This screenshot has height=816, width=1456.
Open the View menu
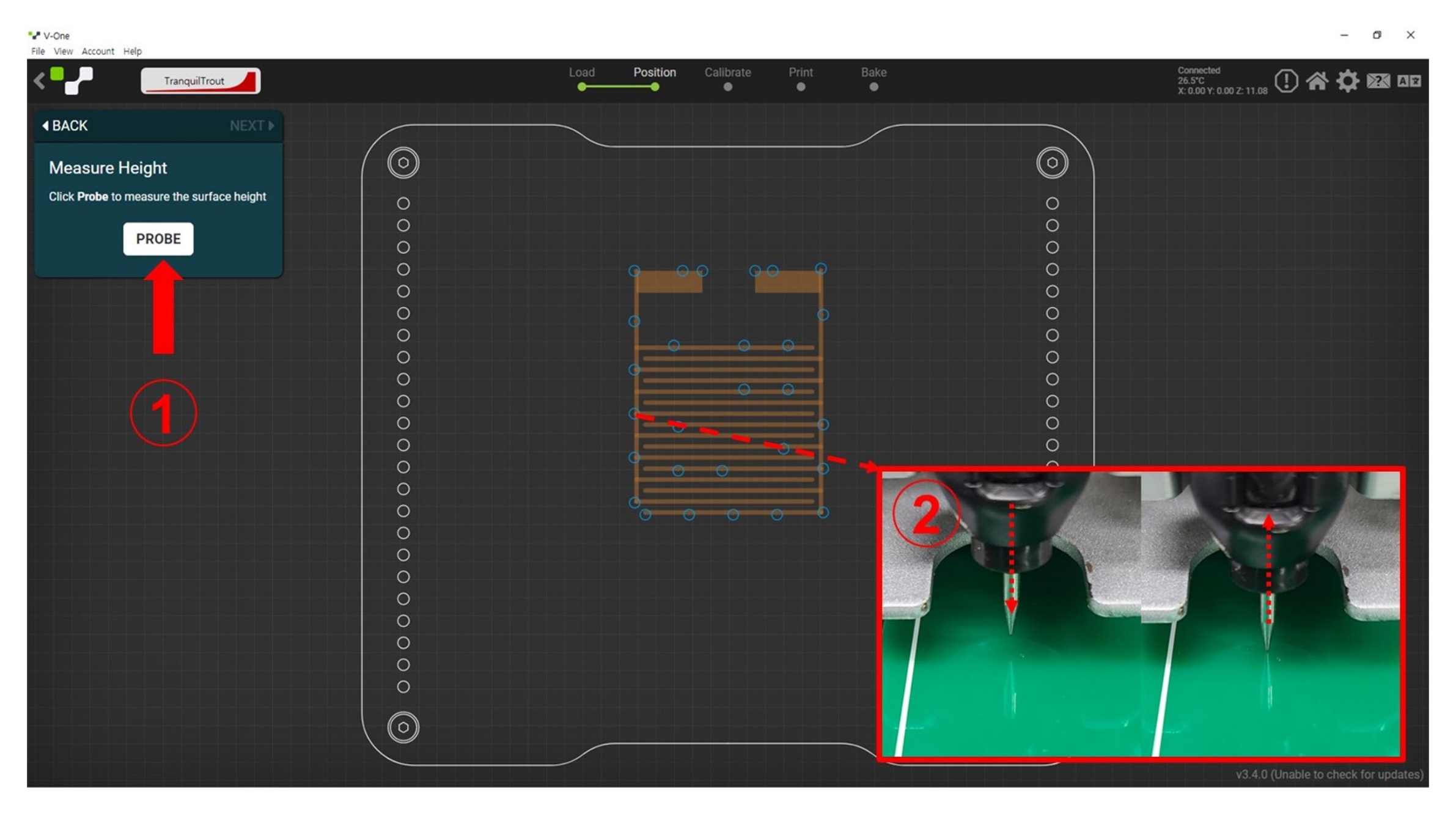63,51
